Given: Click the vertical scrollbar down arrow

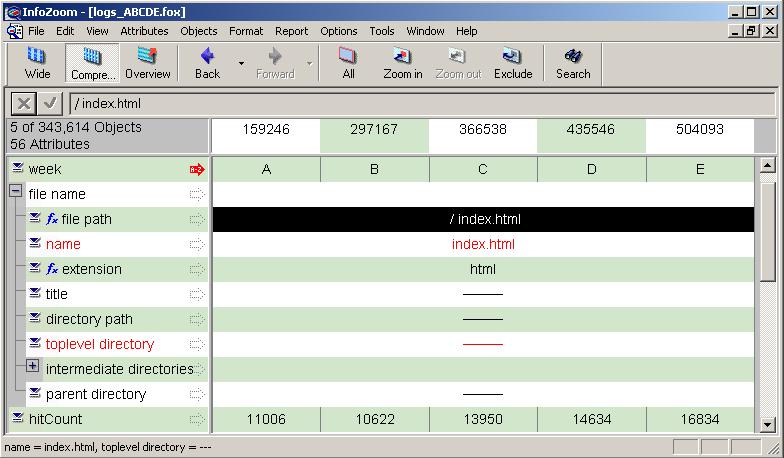Looking at the screenshot, I should (x=768, y=425).
